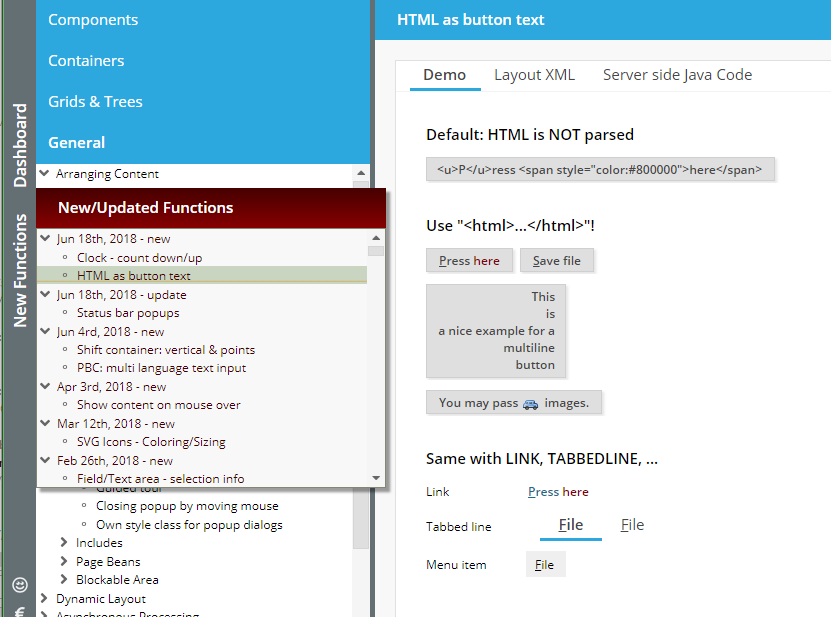This screenshot has width=831, height=617.
Task: Expand the Page Beans node
Action: coord(66,562)
